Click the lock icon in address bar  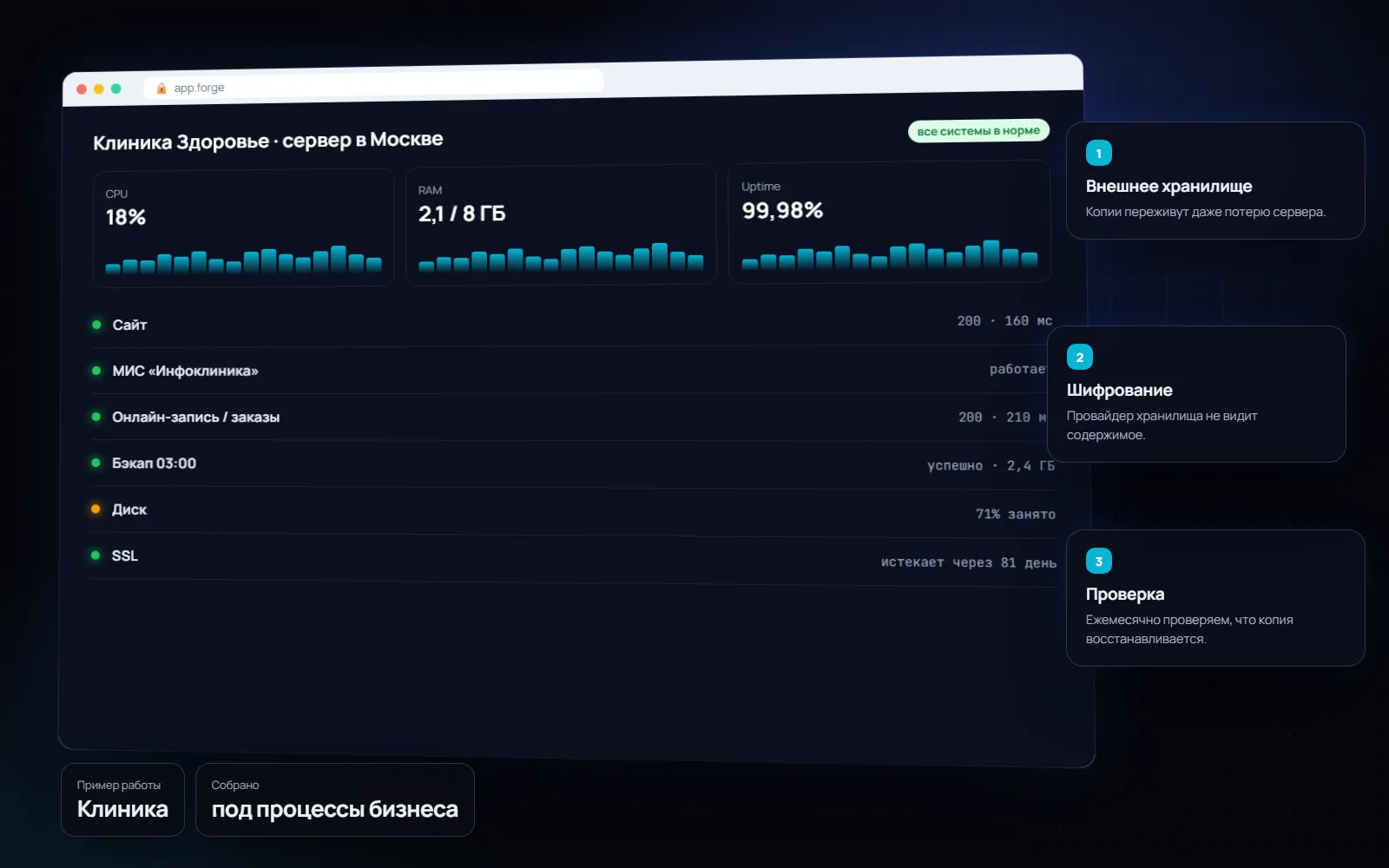click(161, 89)
